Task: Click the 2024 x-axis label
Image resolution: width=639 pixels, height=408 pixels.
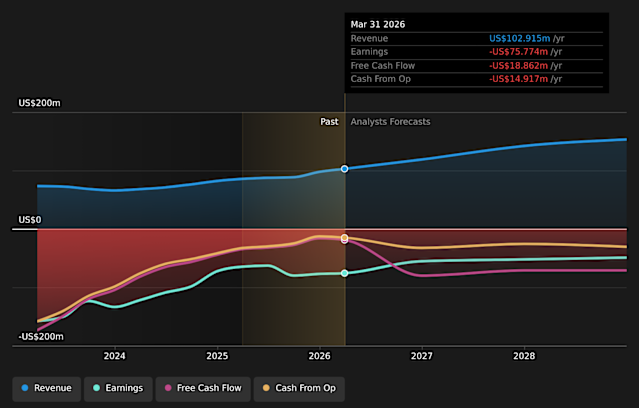Action: pyautogui.click(x=115, y=356)
